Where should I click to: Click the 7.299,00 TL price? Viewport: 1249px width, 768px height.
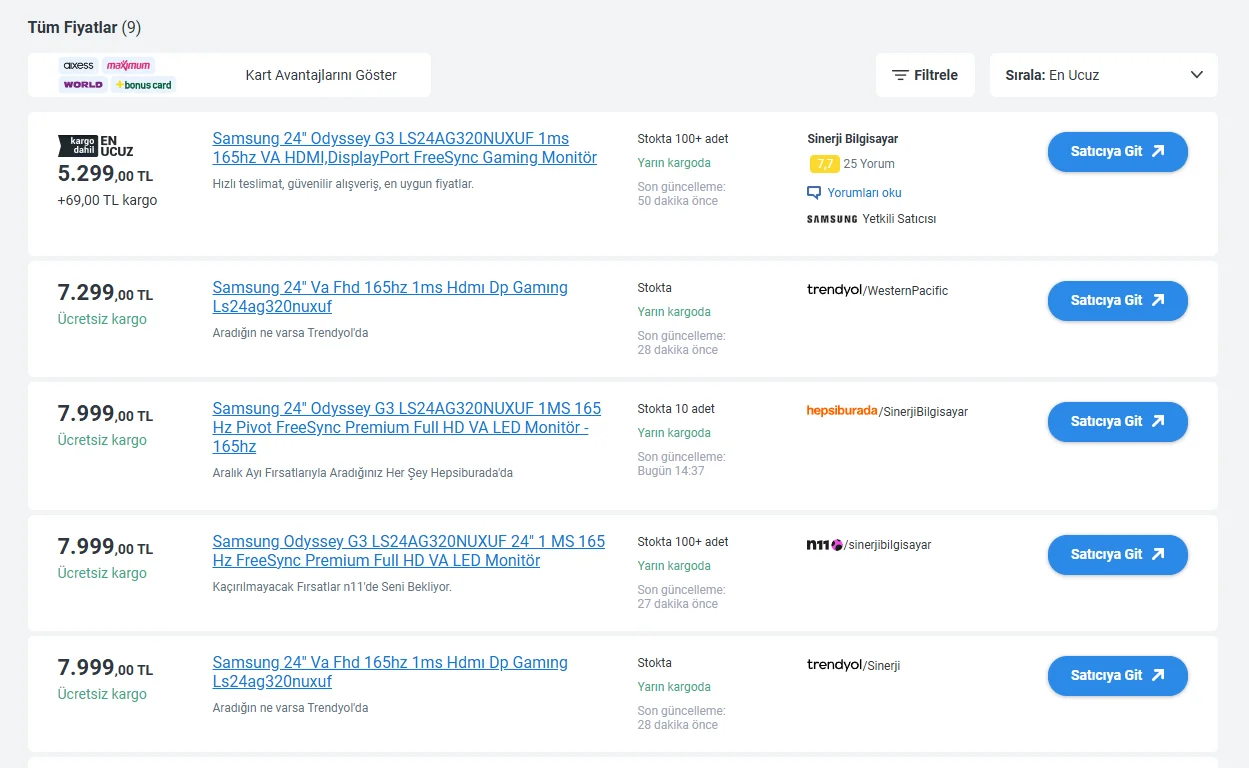pyautogui.click(x=105, y=293)
